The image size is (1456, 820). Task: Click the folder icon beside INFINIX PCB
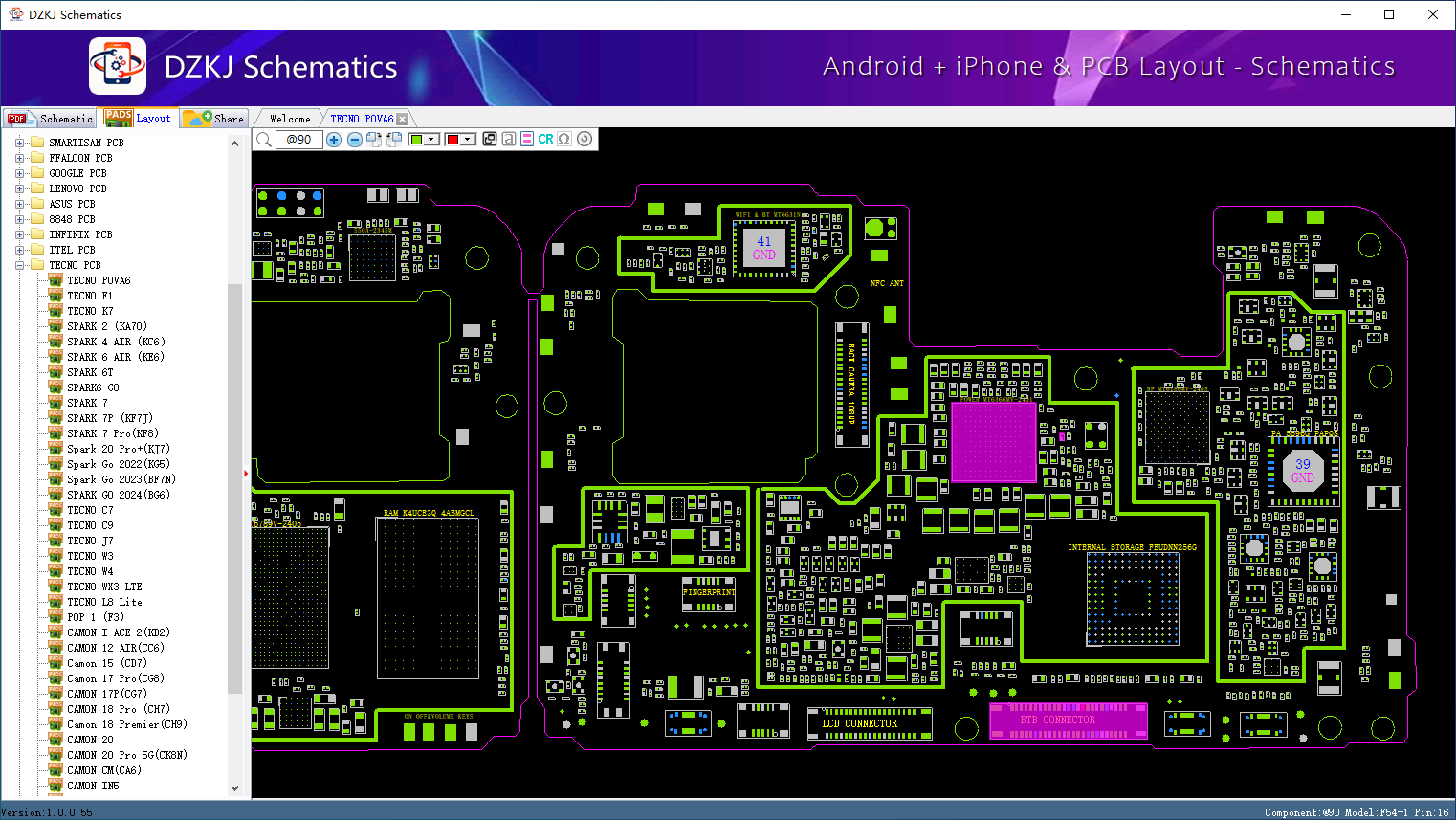(37, 234)
